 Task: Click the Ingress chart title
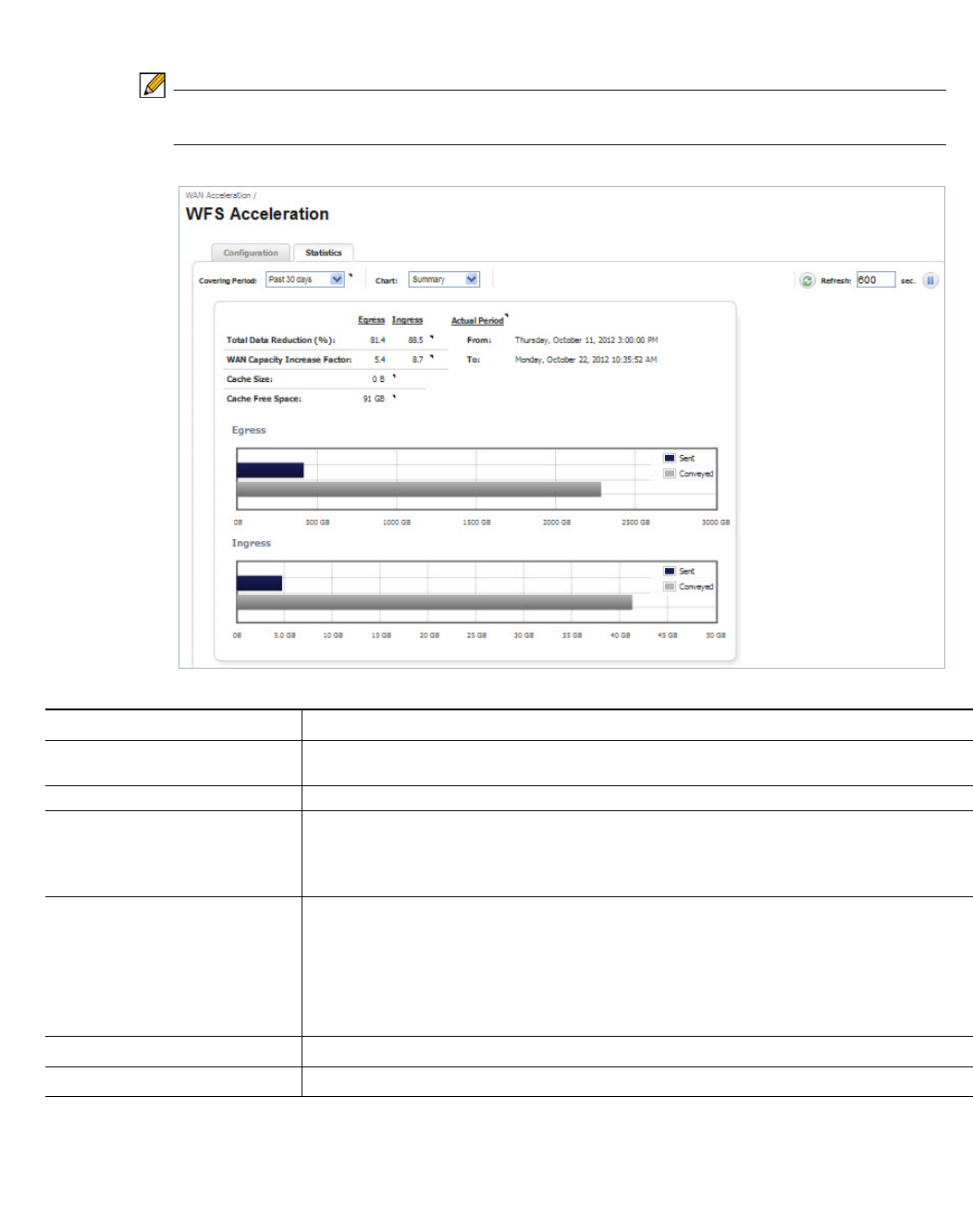pyautogui.click(x=252, y=543)
